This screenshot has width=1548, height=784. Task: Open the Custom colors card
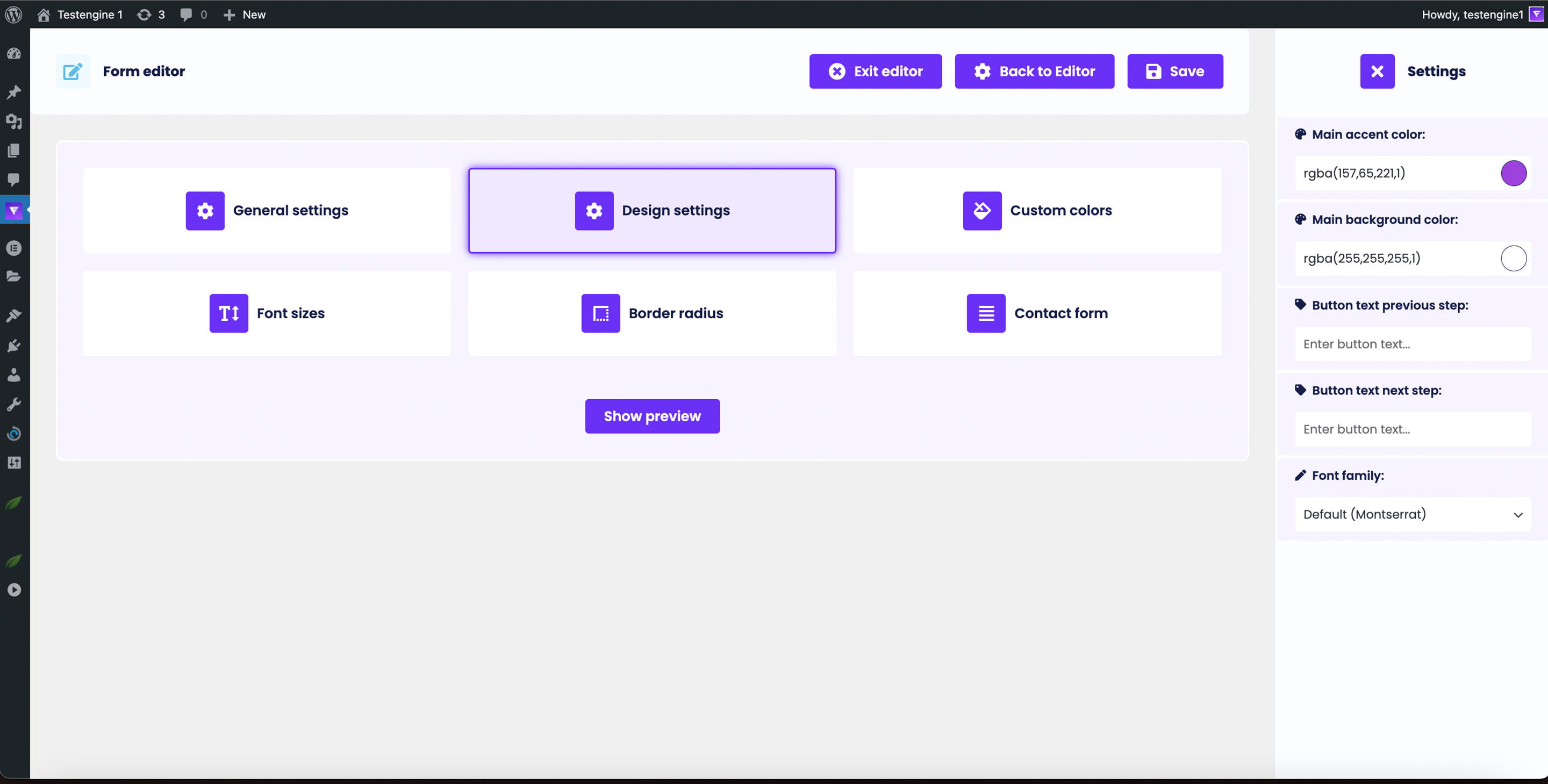[x=1037, y=211]
